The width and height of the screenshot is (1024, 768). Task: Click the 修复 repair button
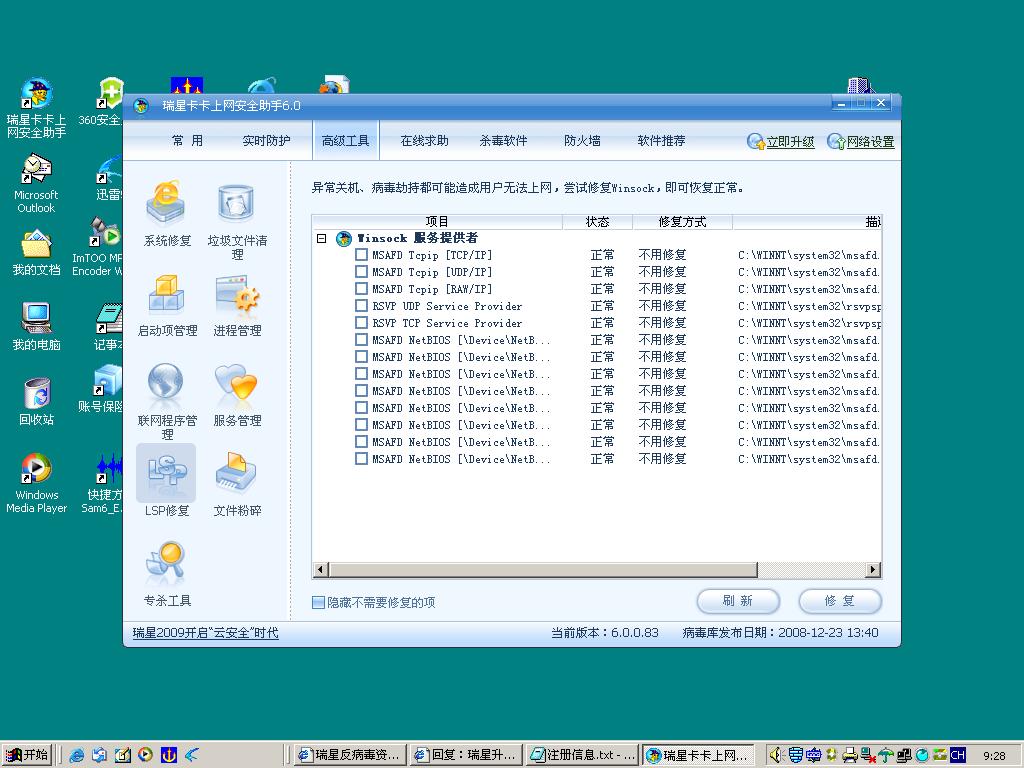point(840,601)
